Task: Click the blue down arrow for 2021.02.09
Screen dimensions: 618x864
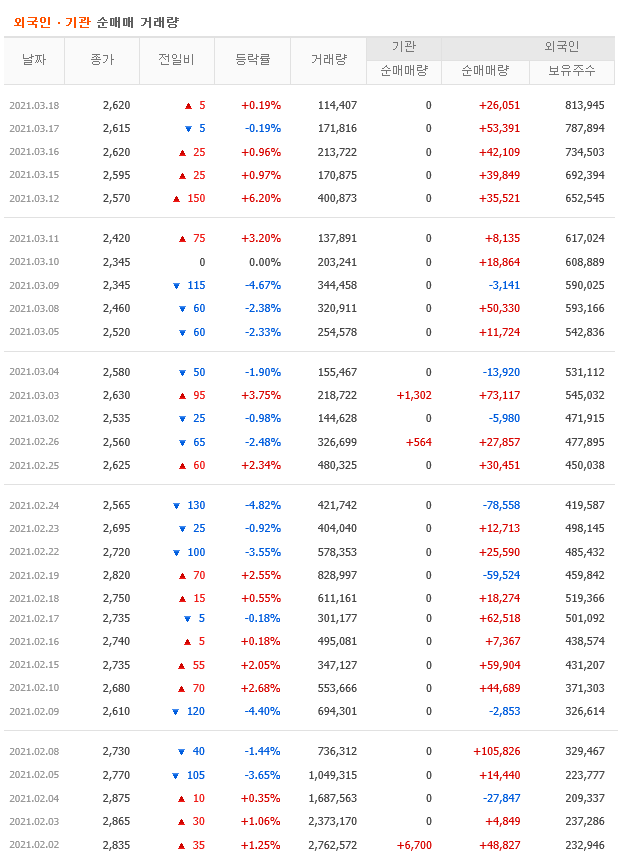Action: (176, 711)
